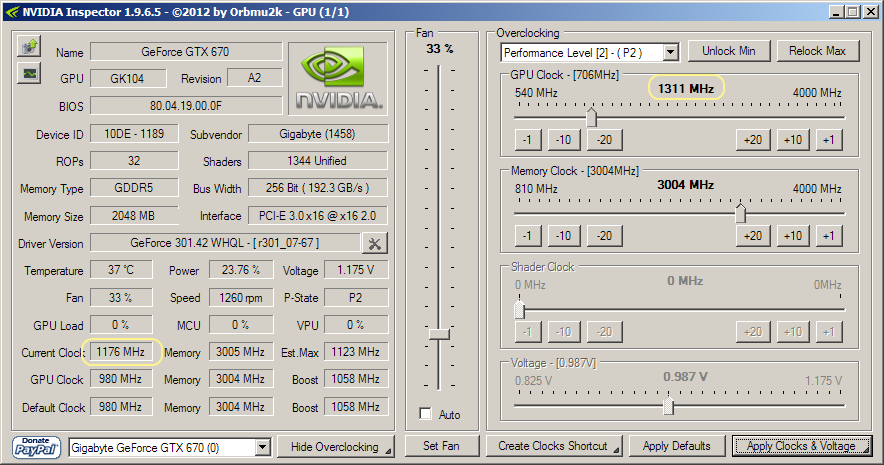Click Apply Clocks & Voltage button
Image resolution: width=884 pixels, height=465 pixels.
coord(802,446)
